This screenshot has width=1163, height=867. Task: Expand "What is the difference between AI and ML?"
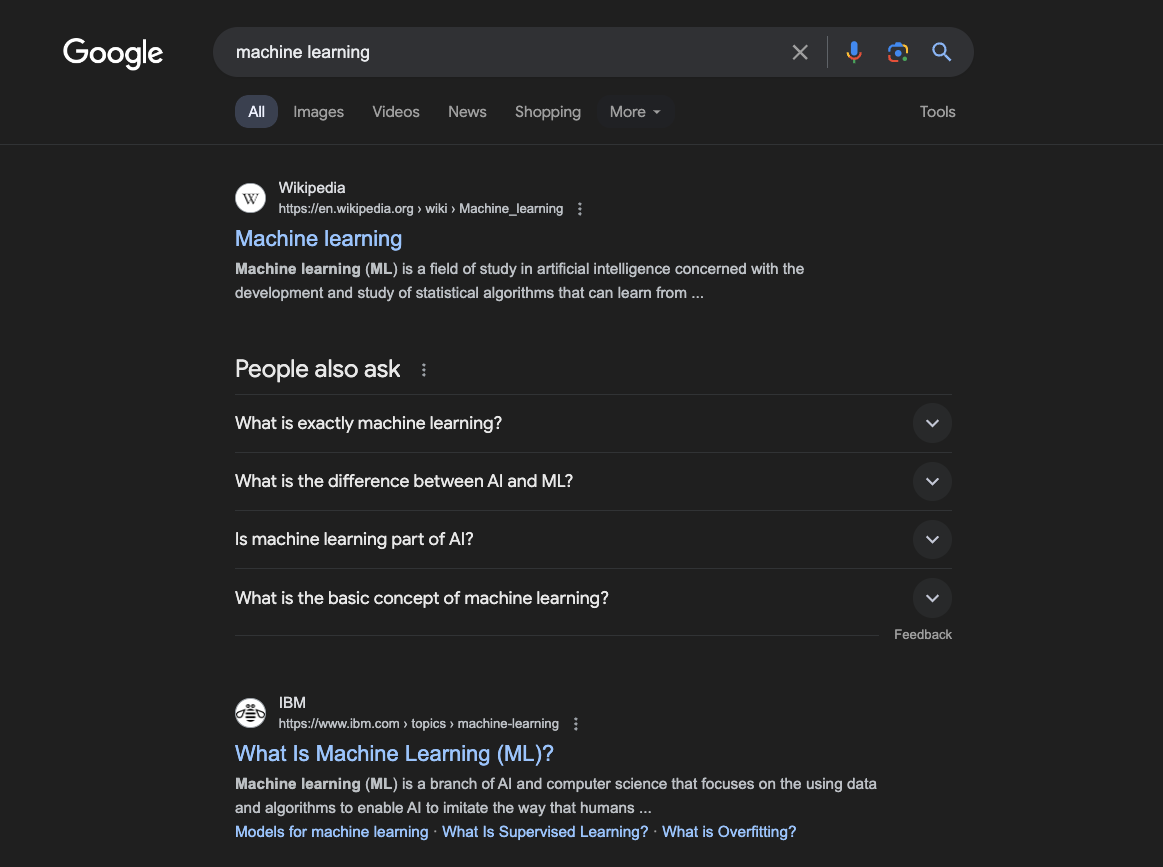tap(593, 481)
